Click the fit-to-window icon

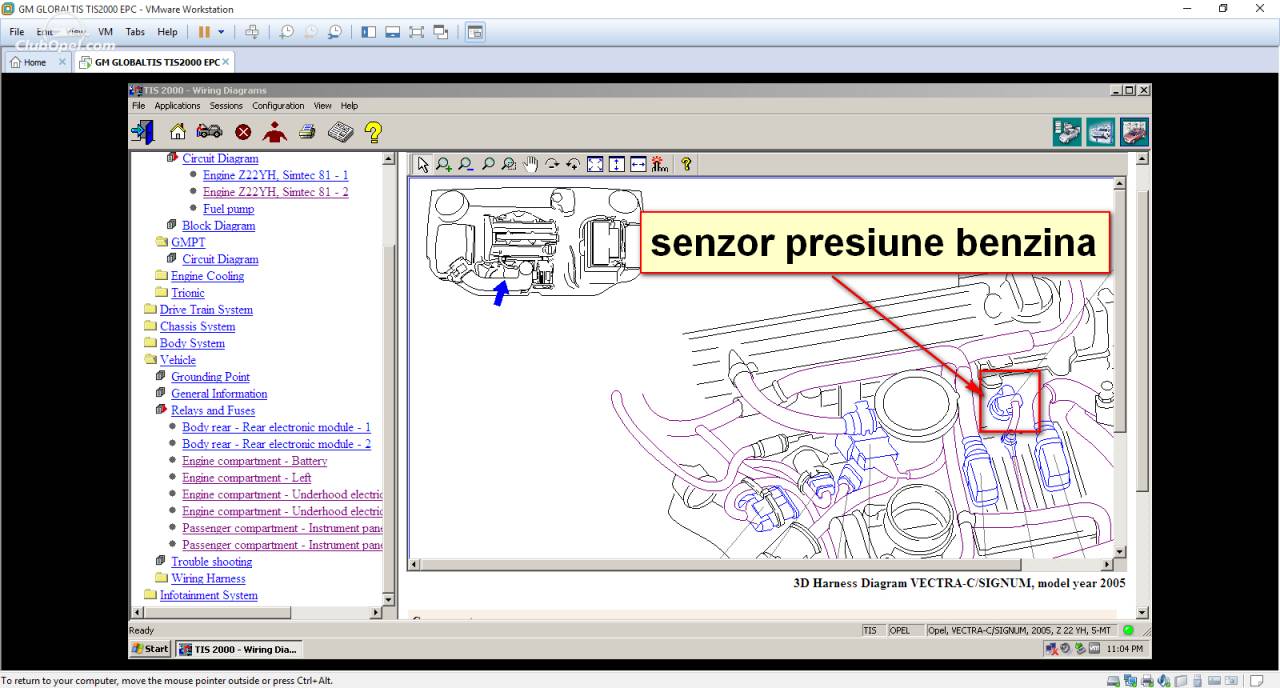tap(595, 164)
